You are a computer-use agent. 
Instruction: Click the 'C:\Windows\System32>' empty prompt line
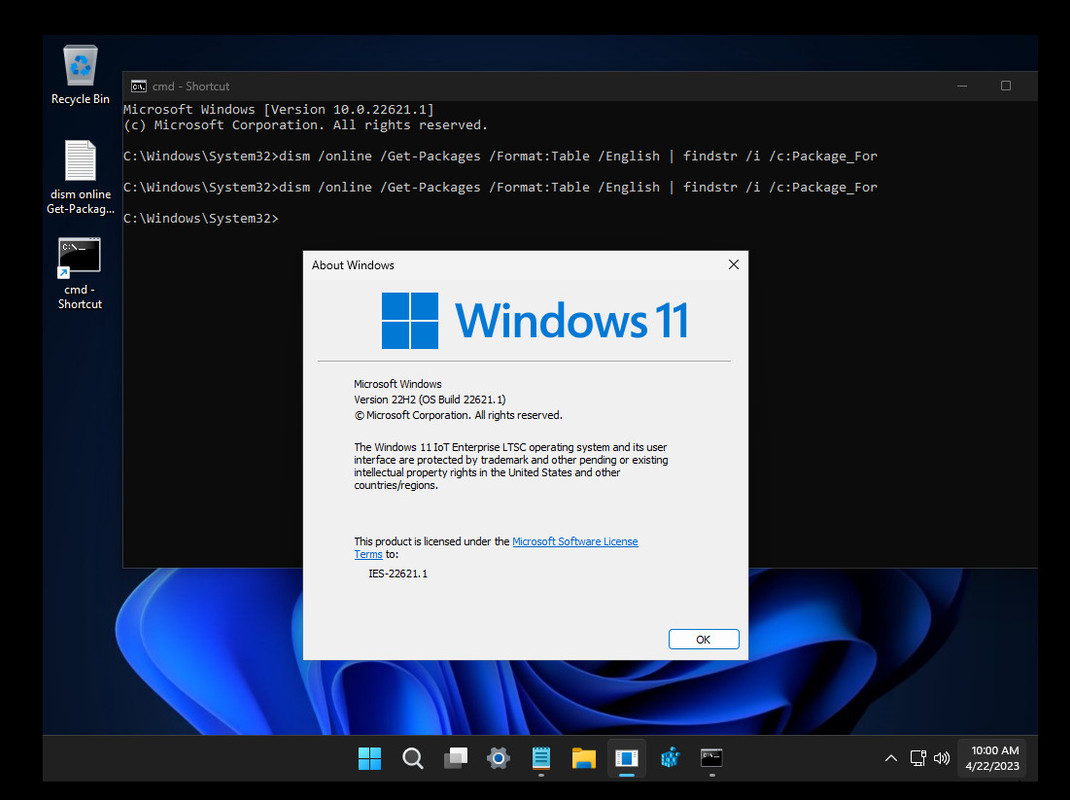[x=201, y=218]
